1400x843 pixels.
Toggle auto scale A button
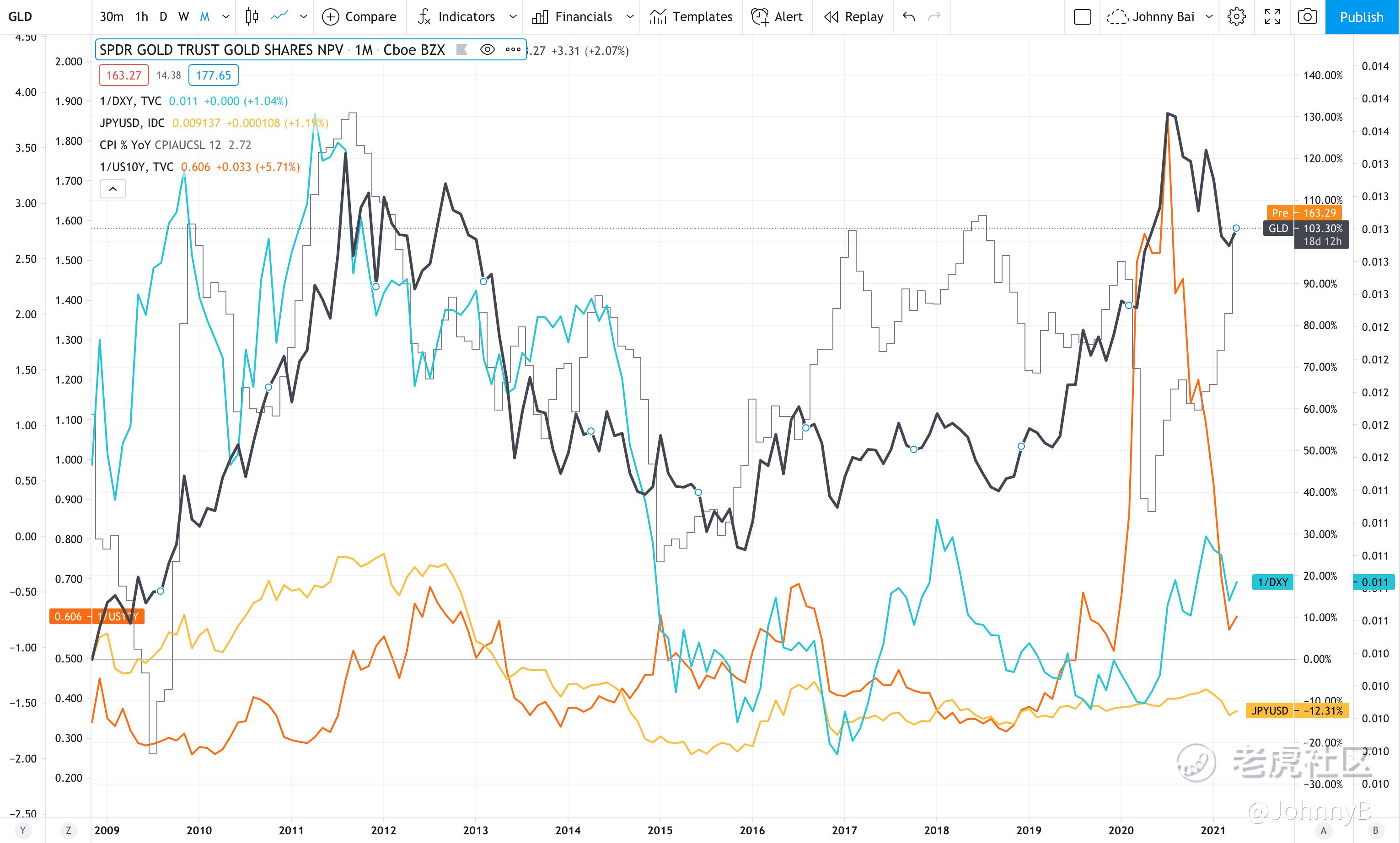point(1323,831)
